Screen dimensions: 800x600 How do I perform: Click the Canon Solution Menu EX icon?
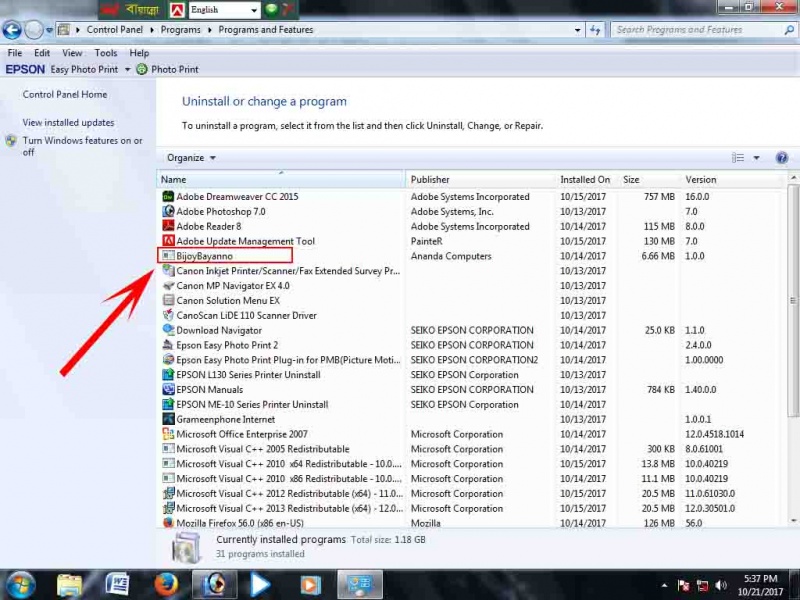point(168,301)
